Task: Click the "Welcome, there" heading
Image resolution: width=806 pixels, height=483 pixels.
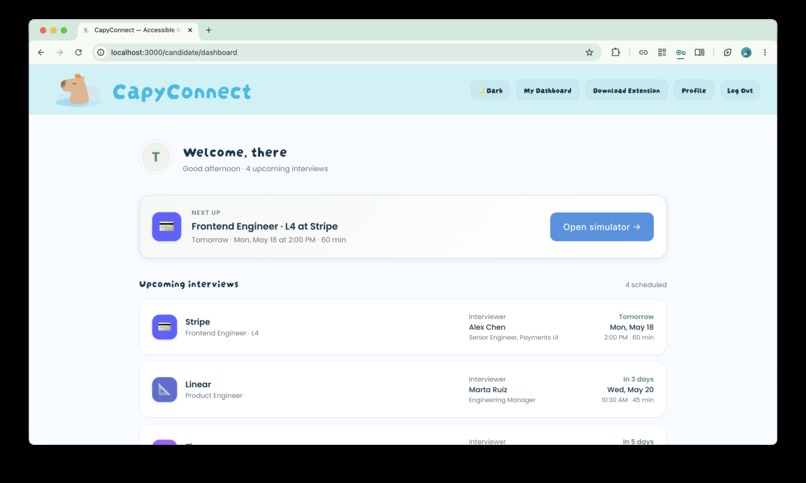Action: (235, 152)
